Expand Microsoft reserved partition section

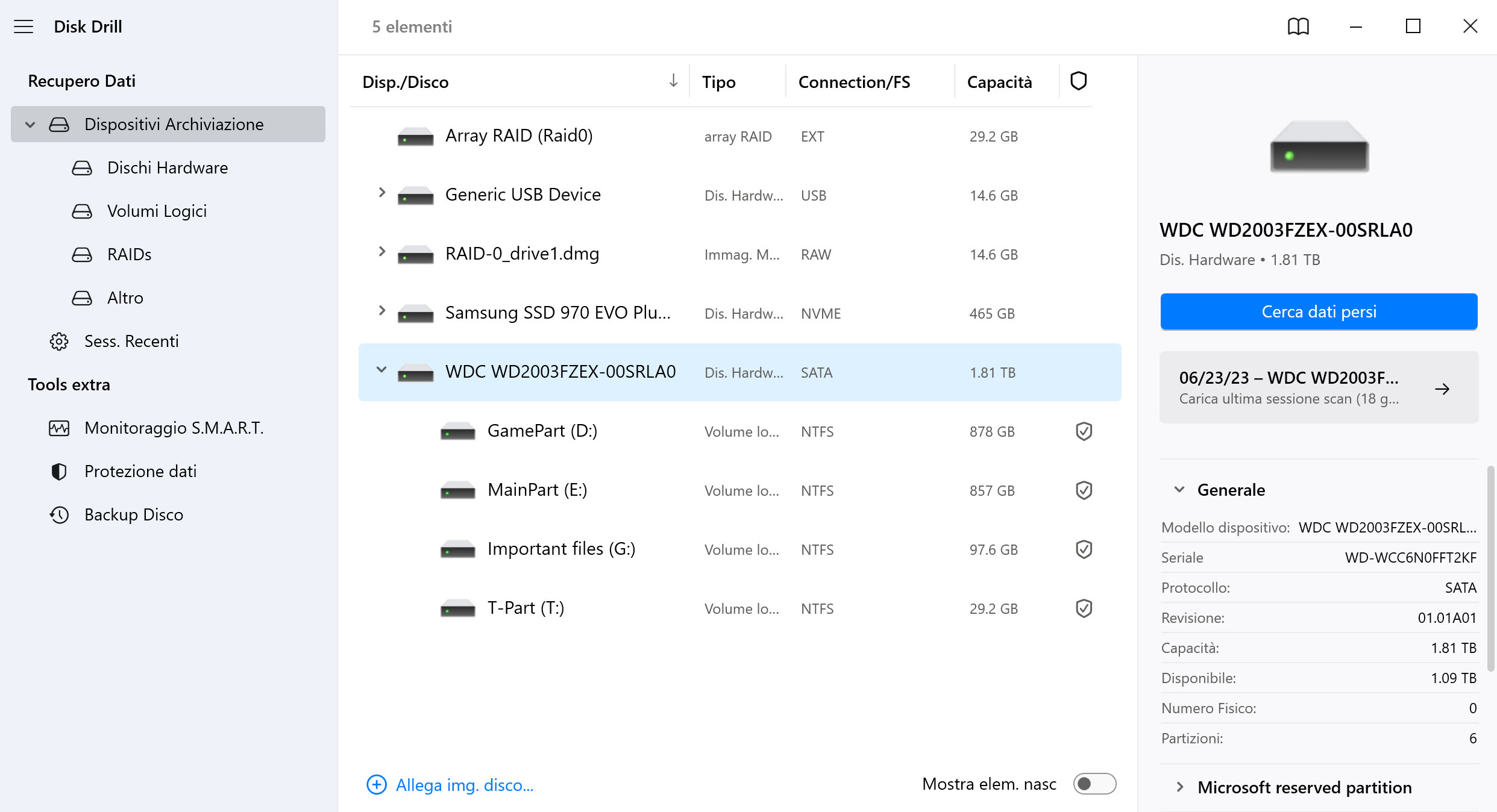(1179, 787)
